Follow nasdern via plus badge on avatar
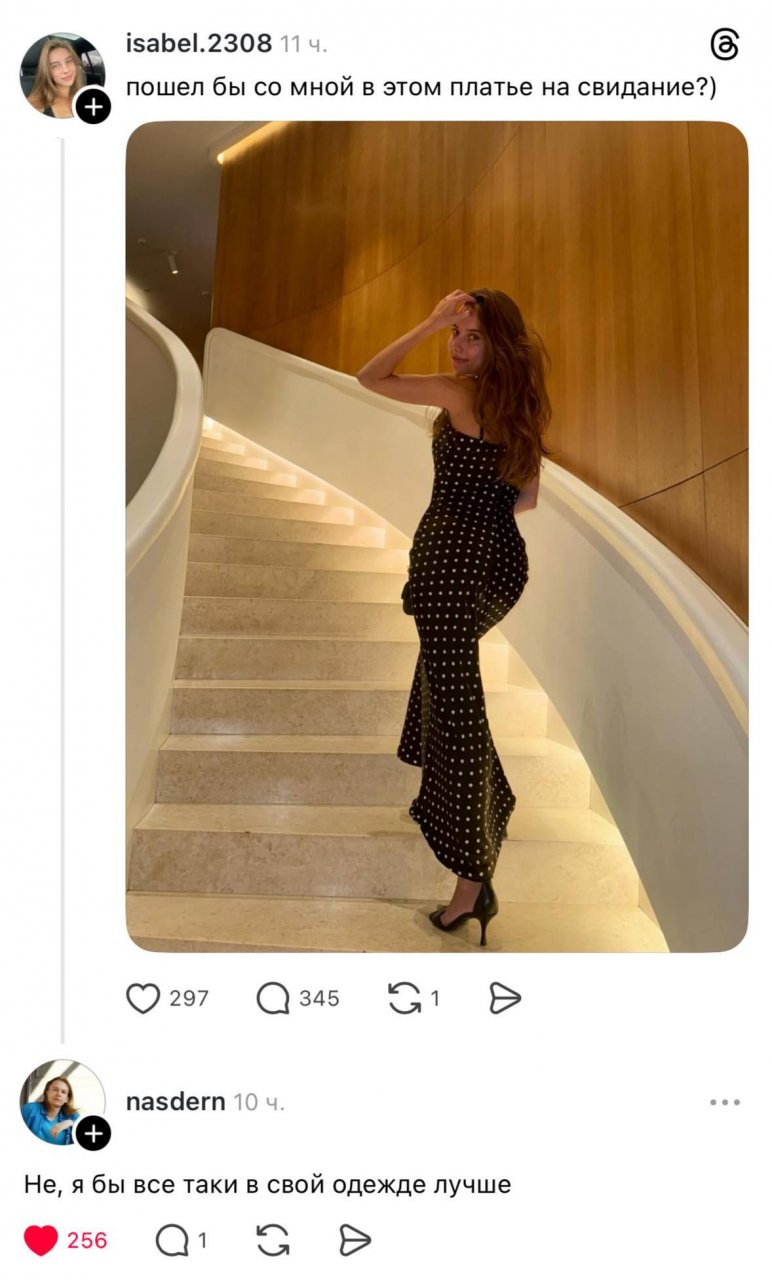The width and height of the screenshot is (772, 1280). click(93, 1133)
